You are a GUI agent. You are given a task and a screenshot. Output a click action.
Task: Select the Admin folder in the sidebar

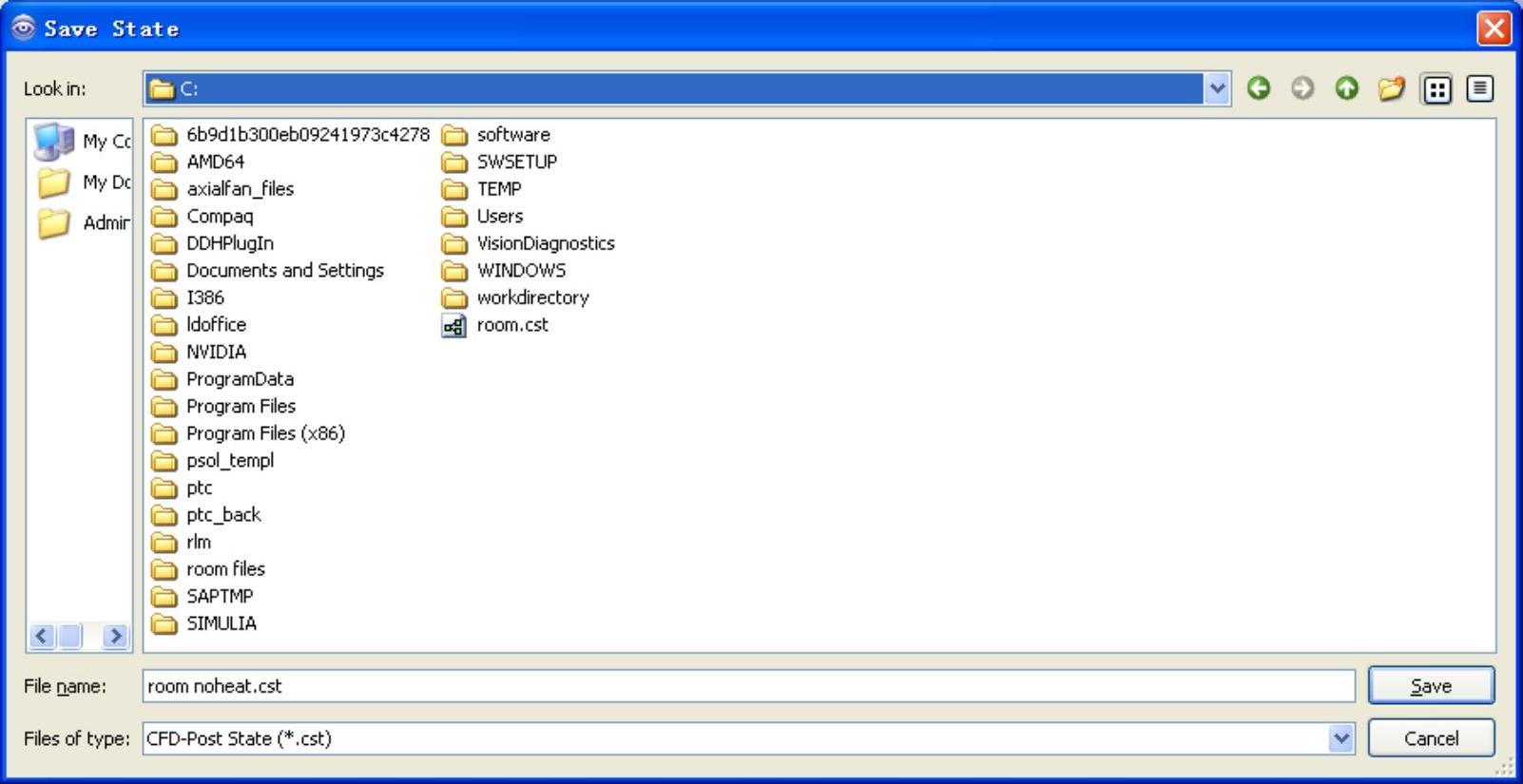(82, 223)
